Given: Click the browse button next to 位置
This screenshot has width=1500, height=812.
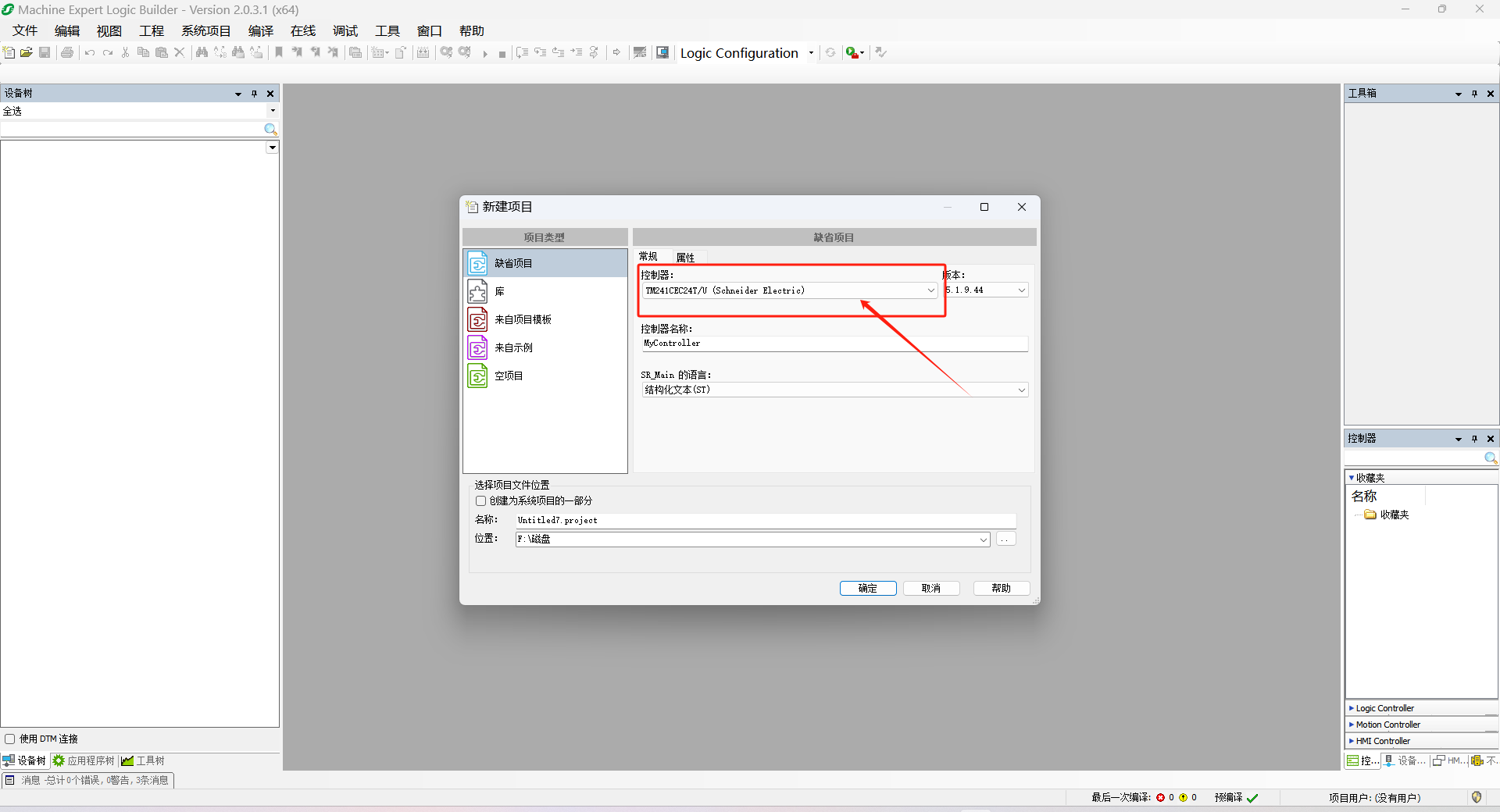Looking at the screenshot, I should [x=1005, y=539].
